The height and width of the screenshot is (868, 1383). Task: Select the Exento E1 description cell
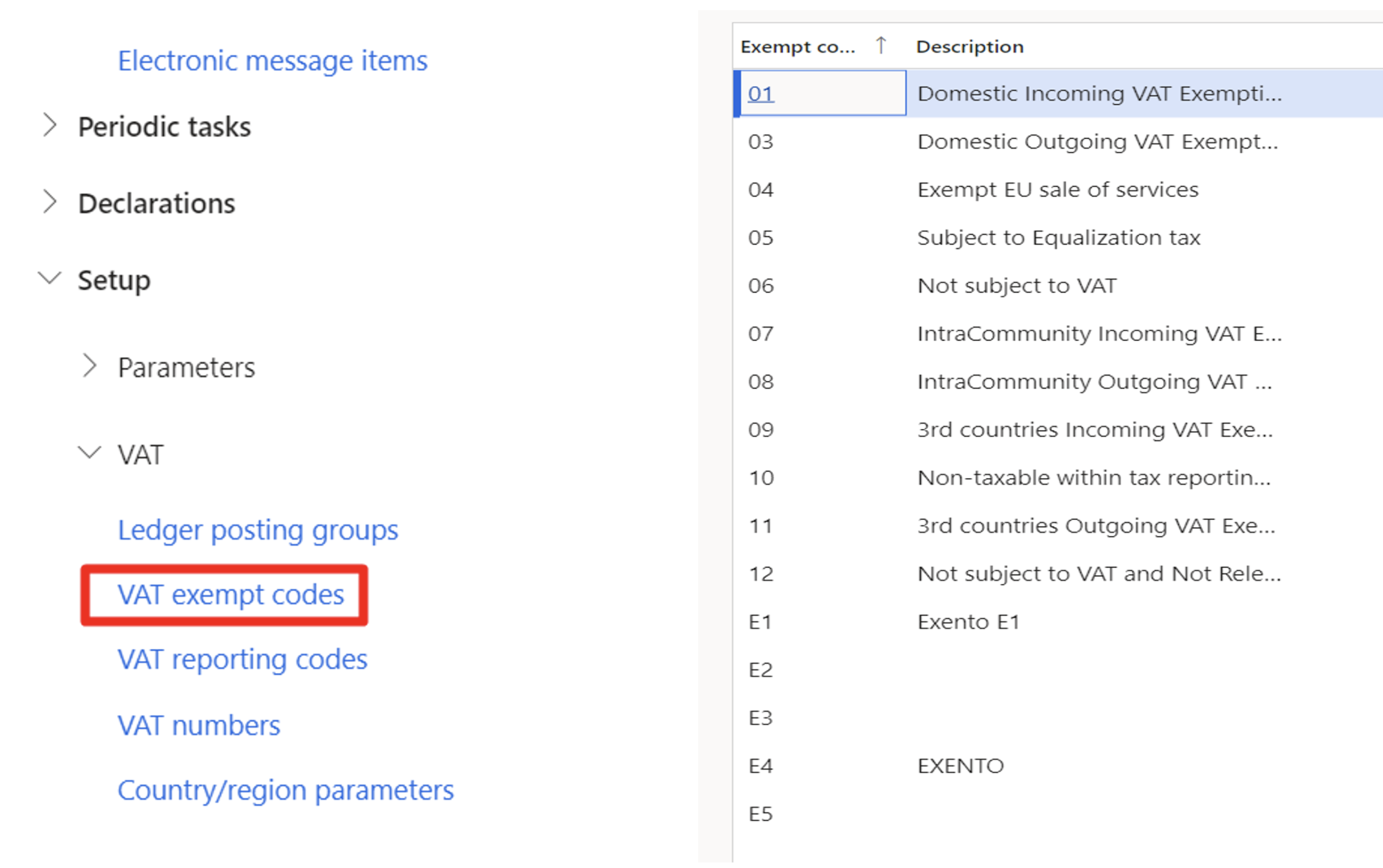(x=969, y=622)
